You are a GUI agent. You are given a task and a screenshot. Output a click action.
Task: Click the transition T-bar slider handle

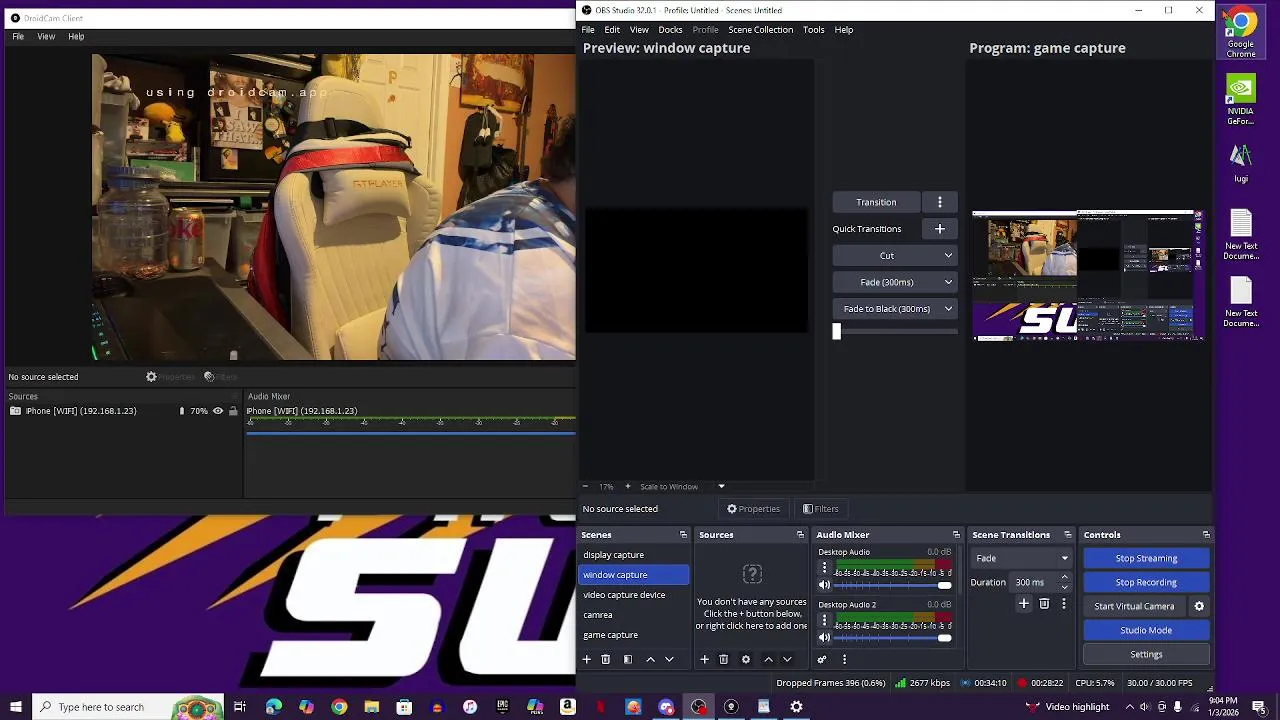pyautogui.click(x=837, y=332)
